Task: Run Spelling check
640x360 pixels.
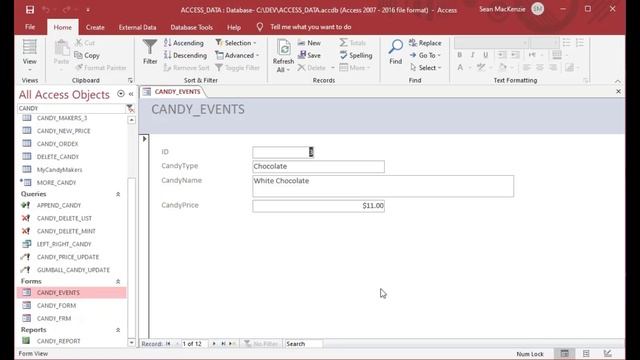Action: [x=356, y=55]
